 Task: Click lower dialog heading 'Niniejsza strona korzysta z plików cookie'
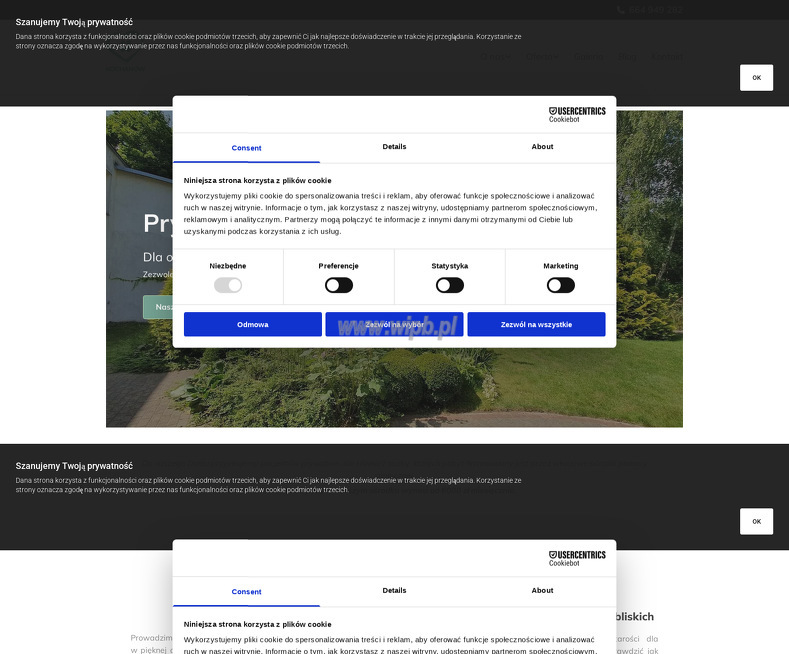click(257, 624)
